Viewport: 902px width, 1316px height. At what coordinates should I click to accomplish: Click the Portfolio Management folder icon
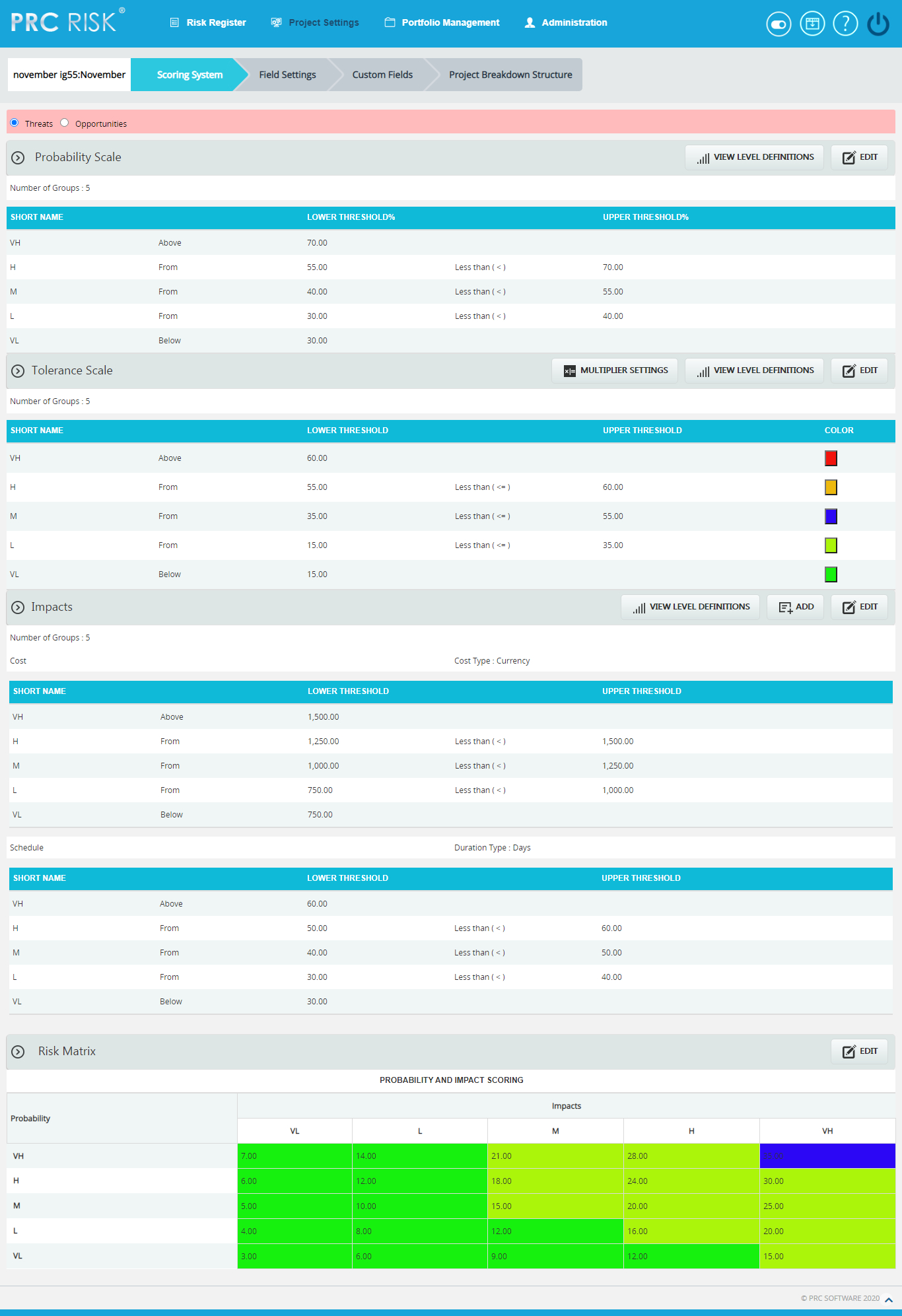pos(390,22)
